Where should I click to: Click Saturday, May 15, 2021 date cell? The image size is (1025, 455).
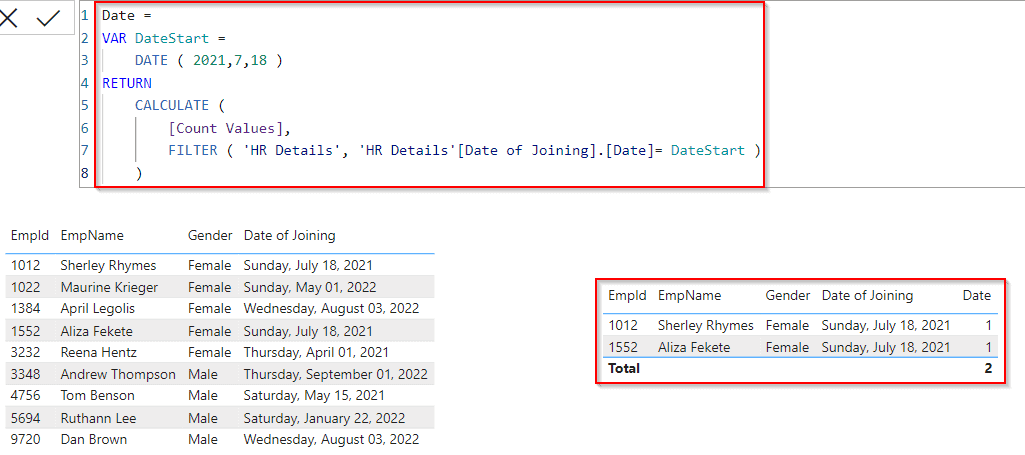[314, 396]
